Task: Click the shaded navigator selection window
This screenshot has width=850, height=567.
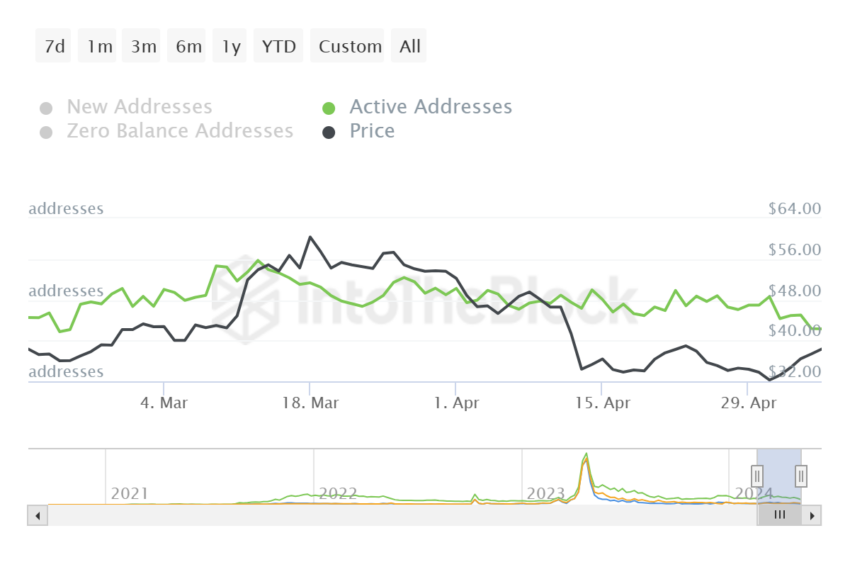Action: tap(780, 477)
